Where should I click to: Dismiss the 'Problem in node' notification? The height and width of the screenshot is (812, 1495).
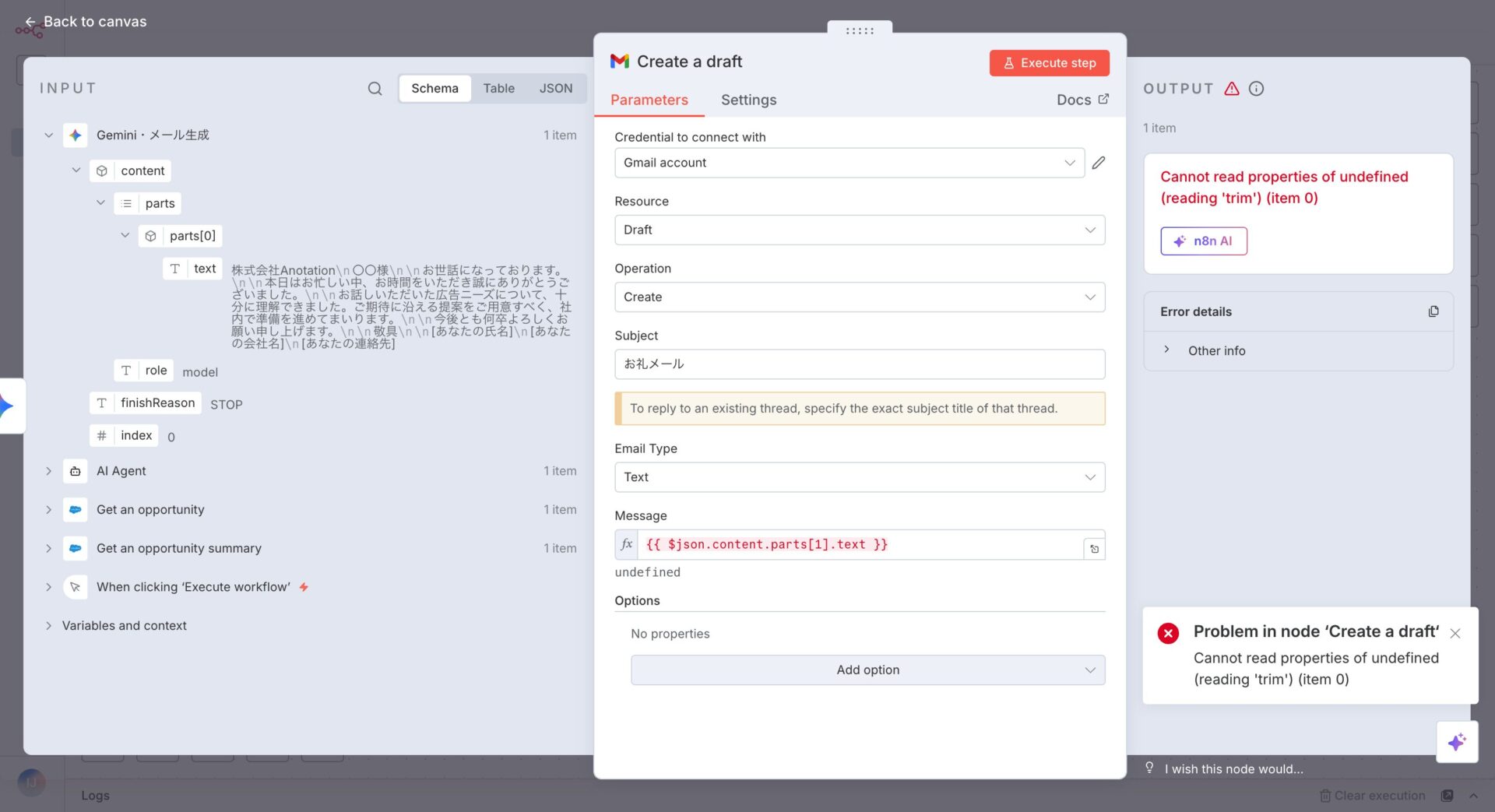(1455, 634)
